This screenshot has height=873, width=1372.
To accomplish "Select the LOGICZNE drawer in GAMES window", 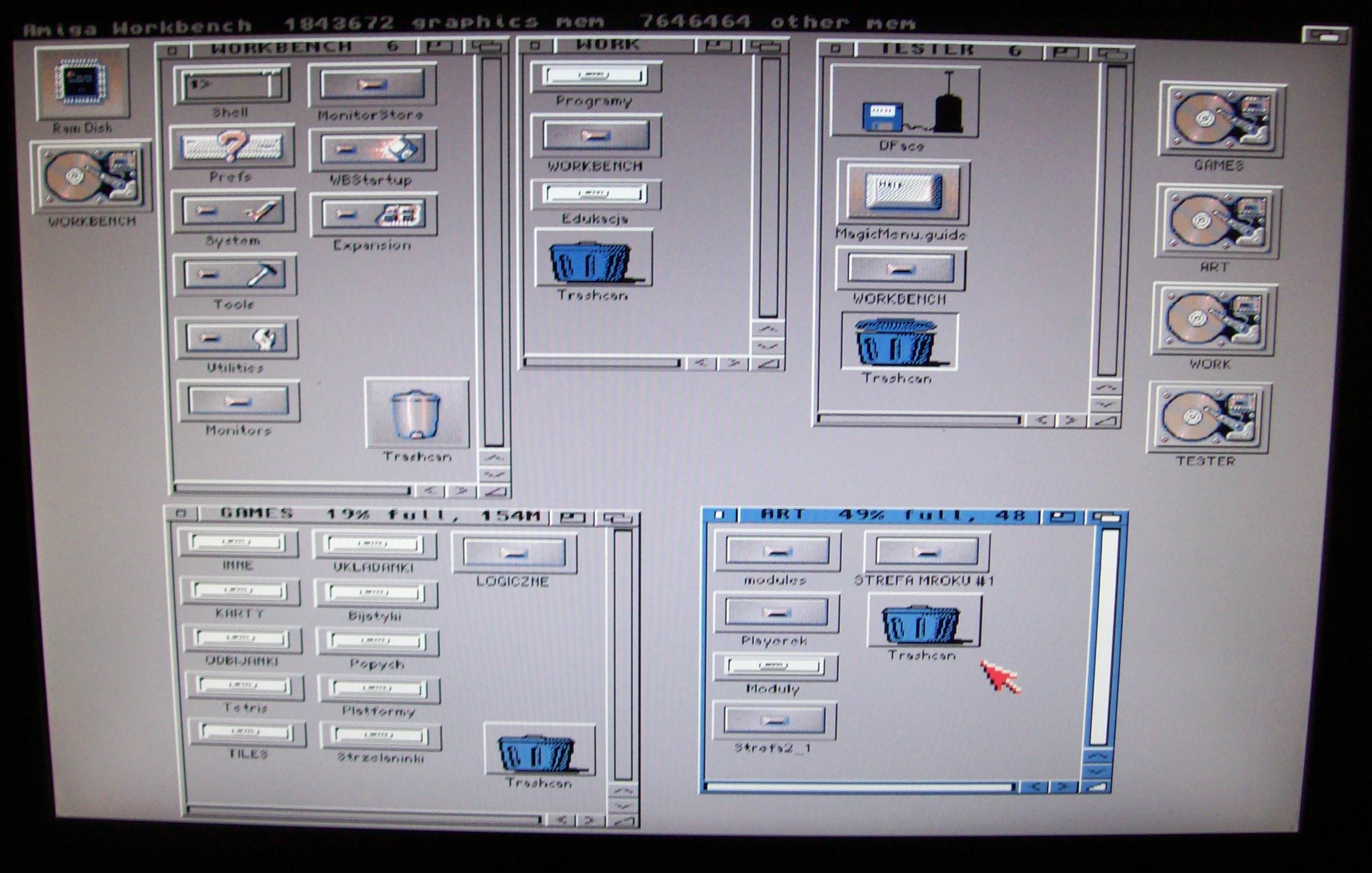I will 514,553.
